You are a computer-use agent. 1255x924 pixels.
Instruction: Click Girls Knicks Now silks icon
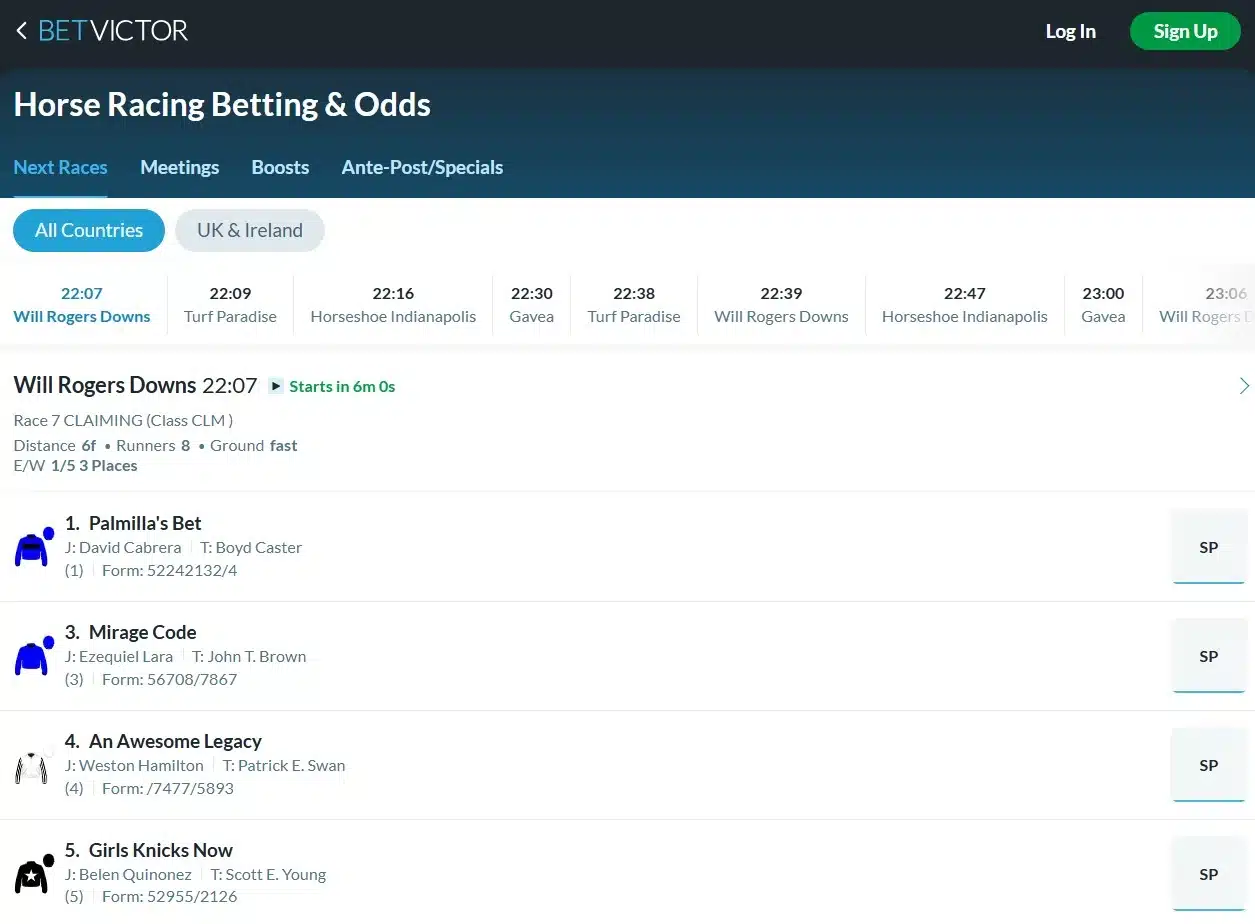(x=33, y=874)
